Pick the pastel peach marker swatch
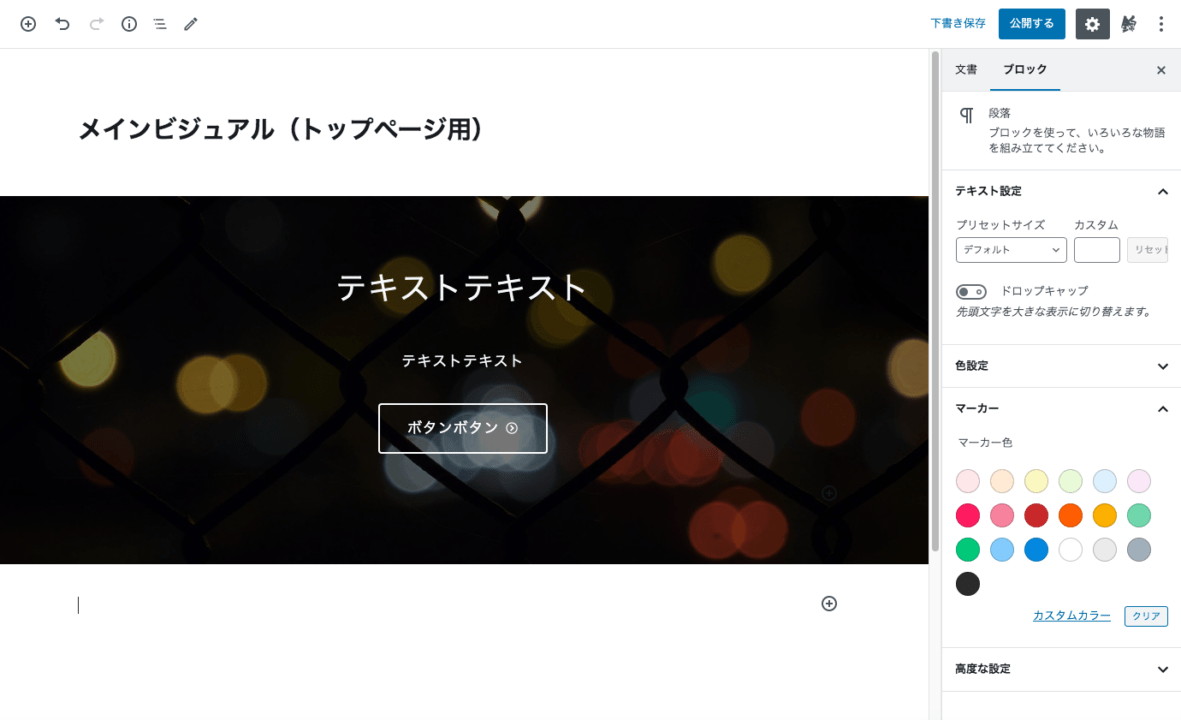The height and width of the screenshot is (720, 1181). [x=1002, y=481]
